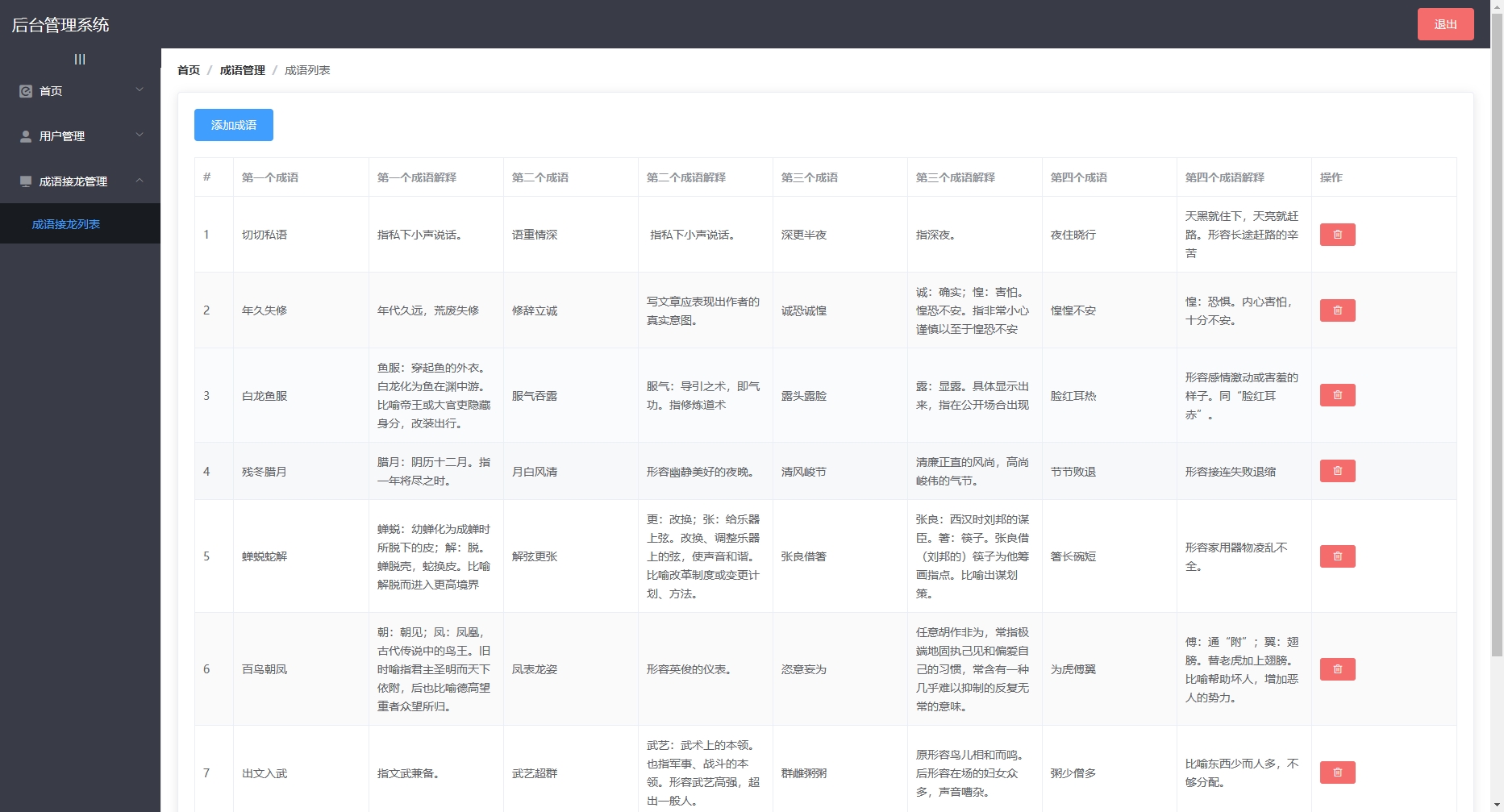Viewport: 1504px width, 812px height.
Task: Click the 添加成语 button
Action: coord(234,125)
